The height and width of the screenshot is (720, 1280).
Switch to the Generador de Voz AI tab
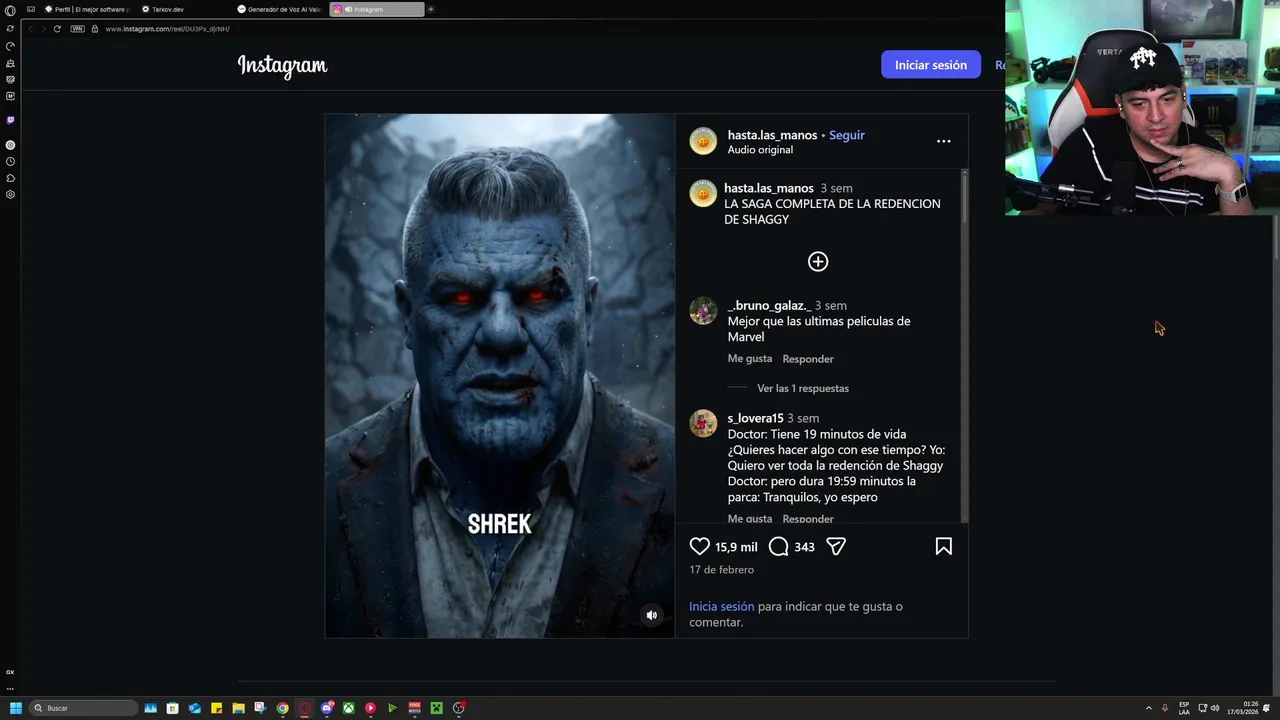(x=279, y=9)
